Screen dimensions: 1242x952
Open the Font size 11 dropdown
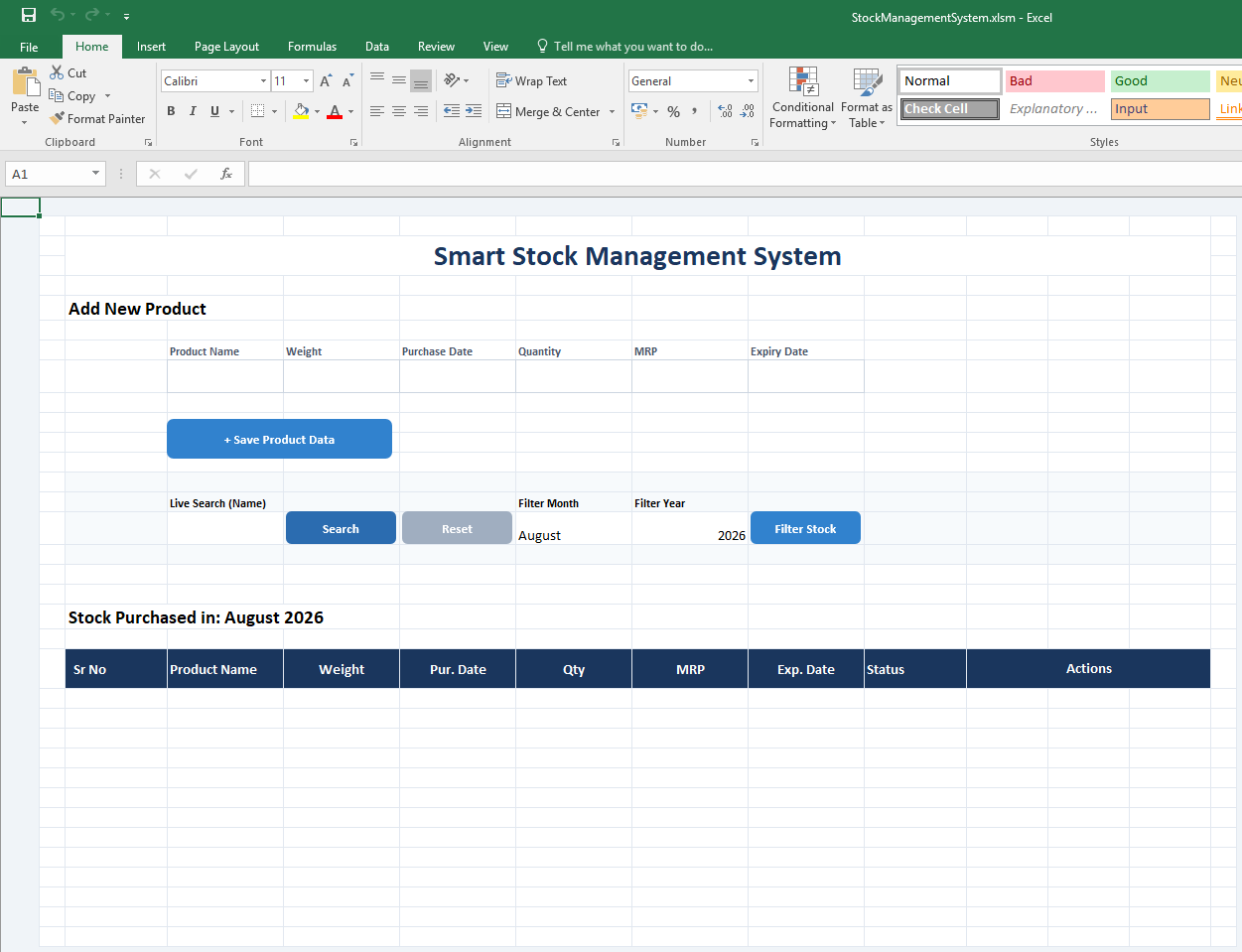click(x=307, y=81)
